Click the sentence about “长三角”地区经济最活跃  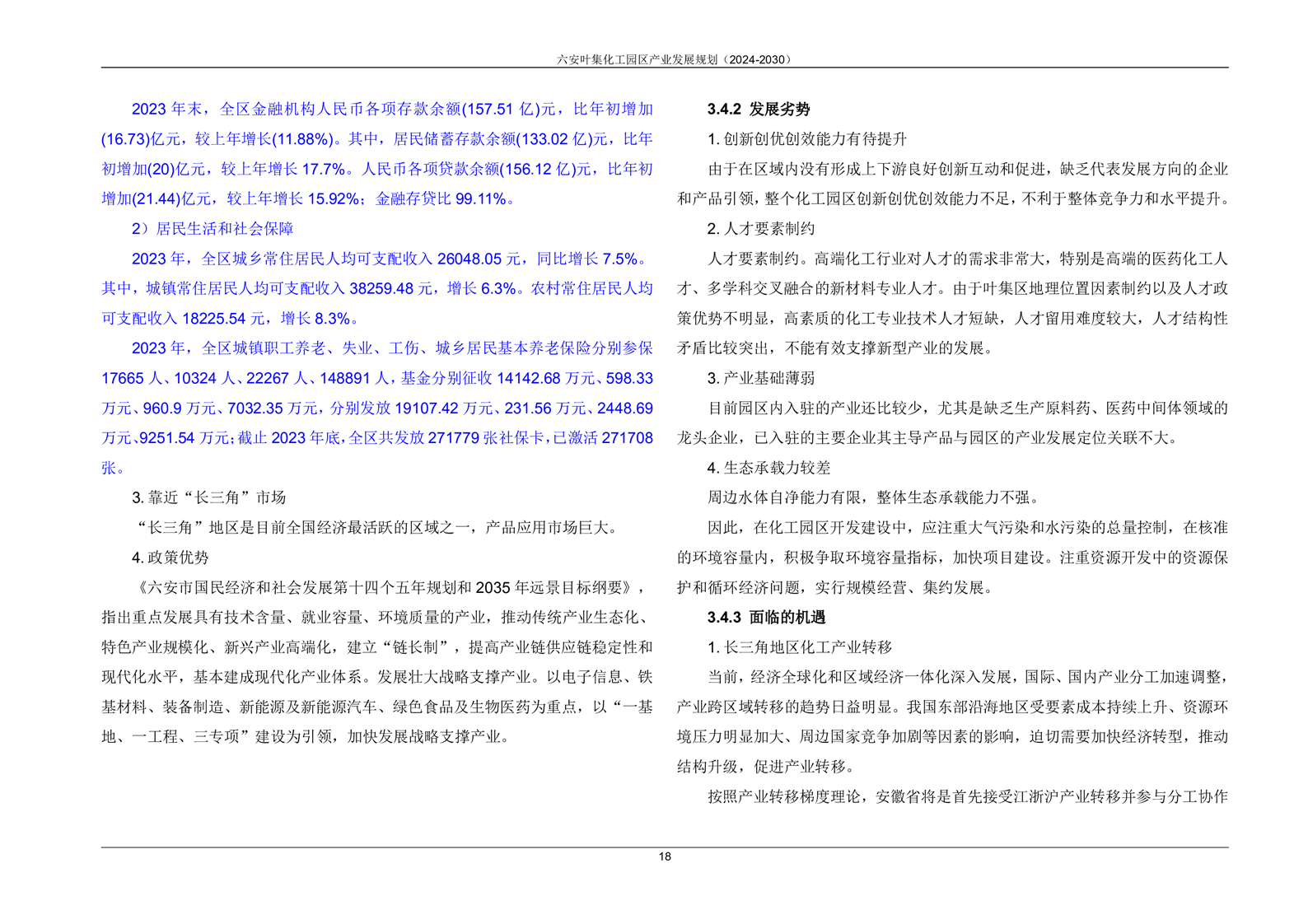[375, 527]
